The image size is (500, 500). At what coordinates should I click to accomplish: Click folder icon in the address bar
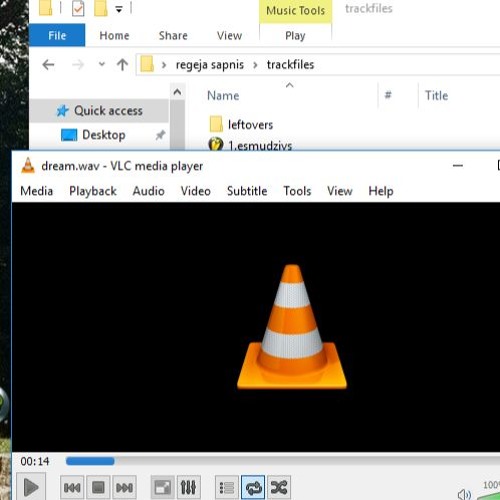tap(147, 64)
